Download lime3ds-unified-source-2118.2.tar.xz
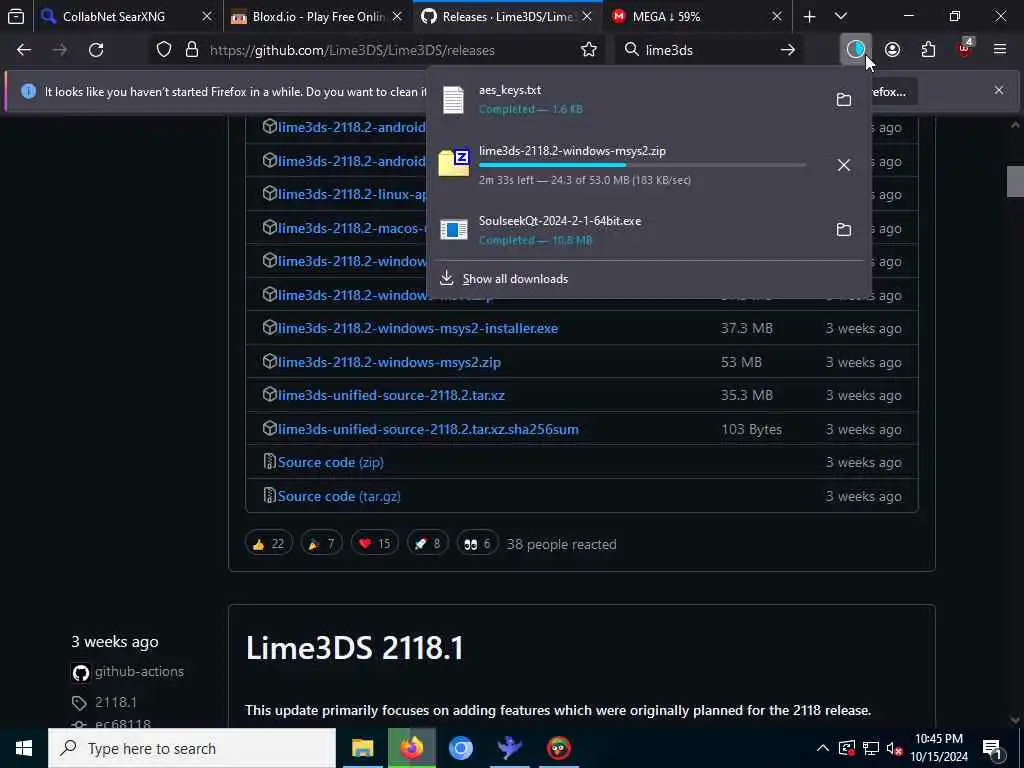1024x768 pixels. 391,395
